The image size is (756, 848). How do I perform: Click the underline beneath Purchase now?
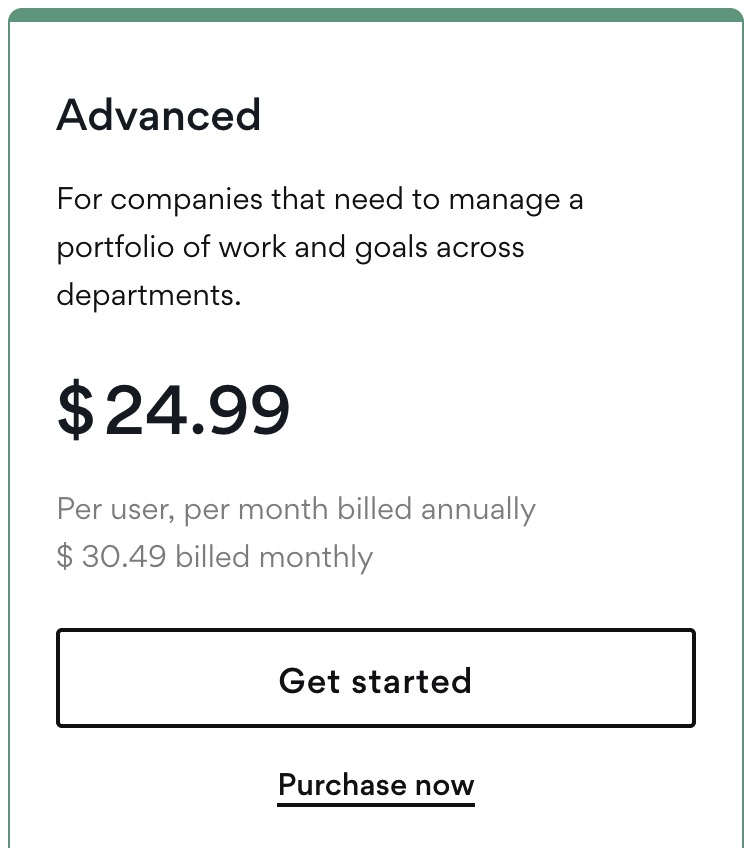tap(375, 801)
